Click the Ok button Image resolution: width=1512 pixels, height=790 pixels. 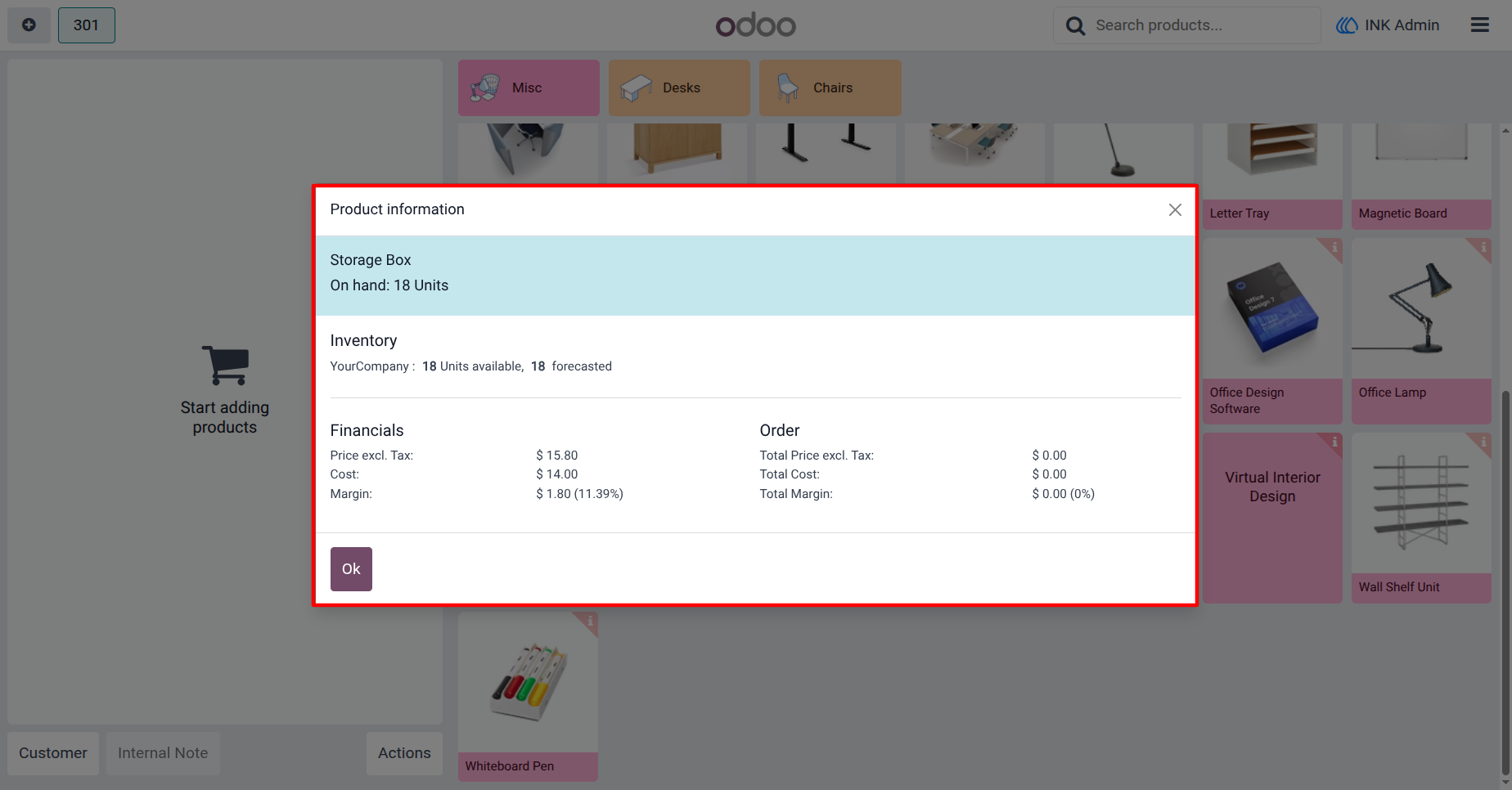(x=351, y=569)
